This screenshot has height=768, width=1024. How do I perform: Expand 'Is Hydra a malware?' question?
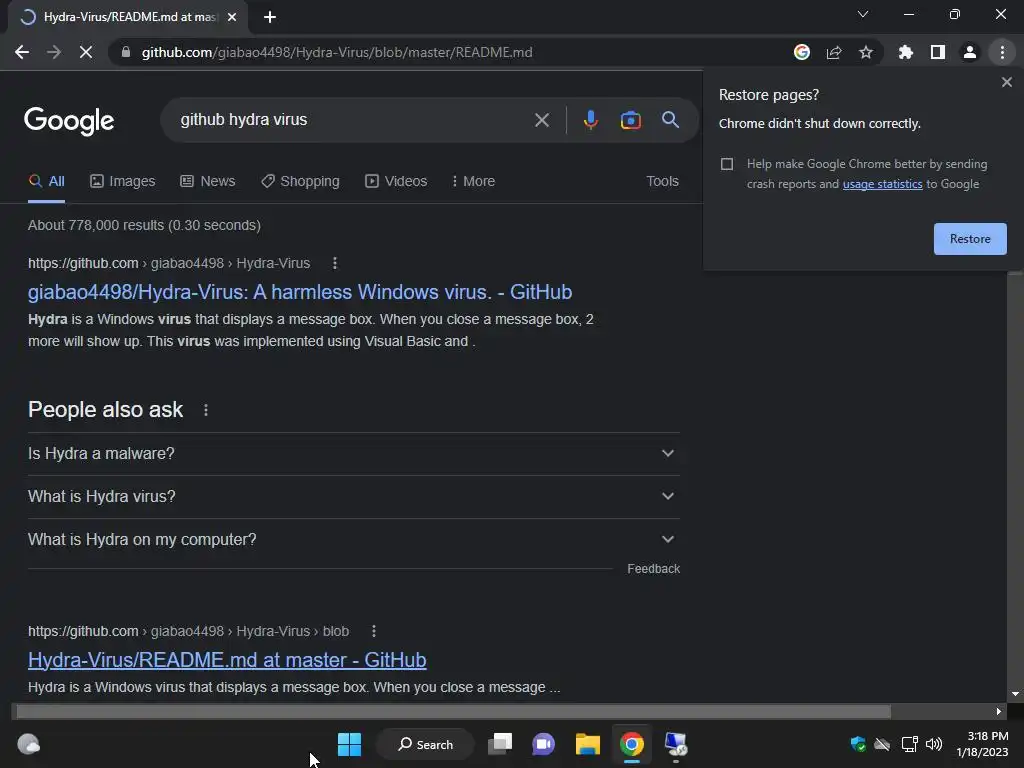pos(353,453)
